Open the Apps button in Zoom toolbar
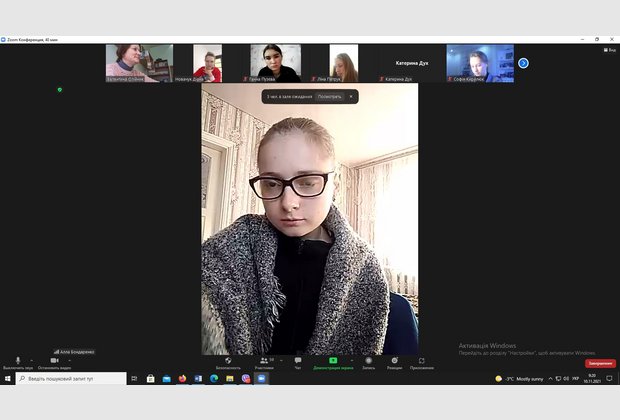This screenshot has width=620, height=420. pyautogui.click(x=422, y=363)
